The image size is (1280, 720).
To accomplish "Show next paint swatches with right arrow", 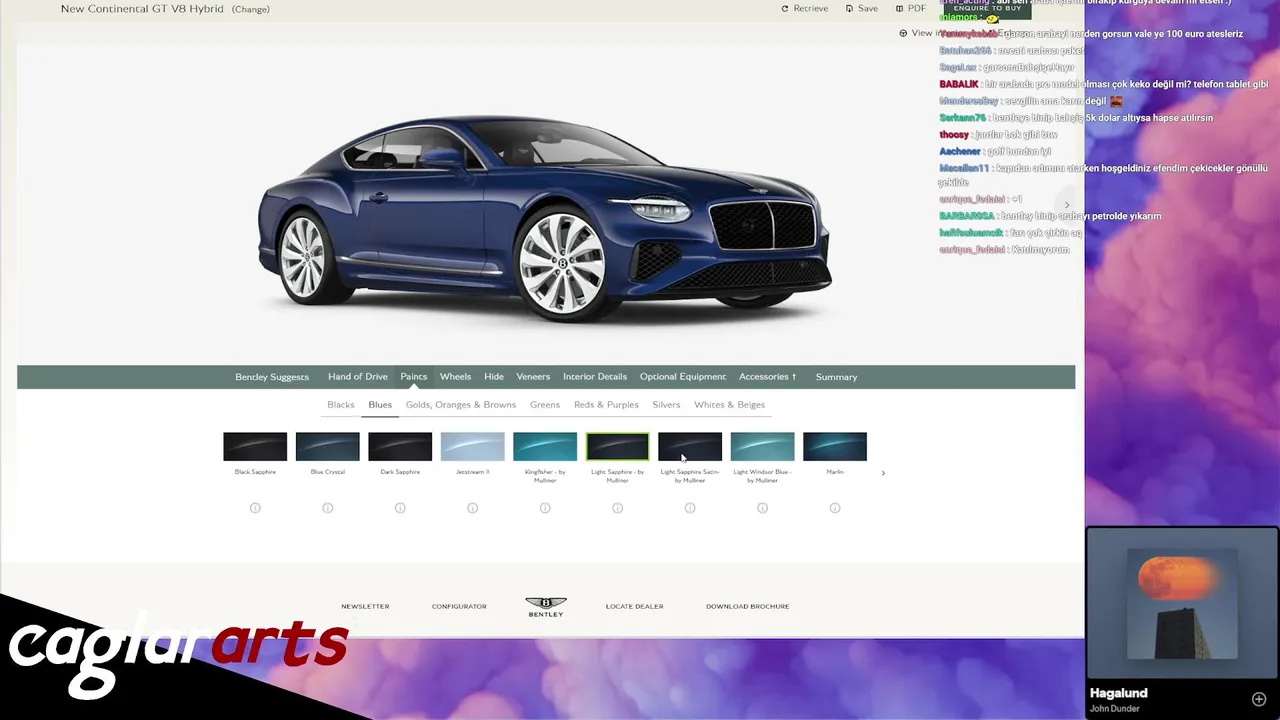I will (x=883, y=473).
